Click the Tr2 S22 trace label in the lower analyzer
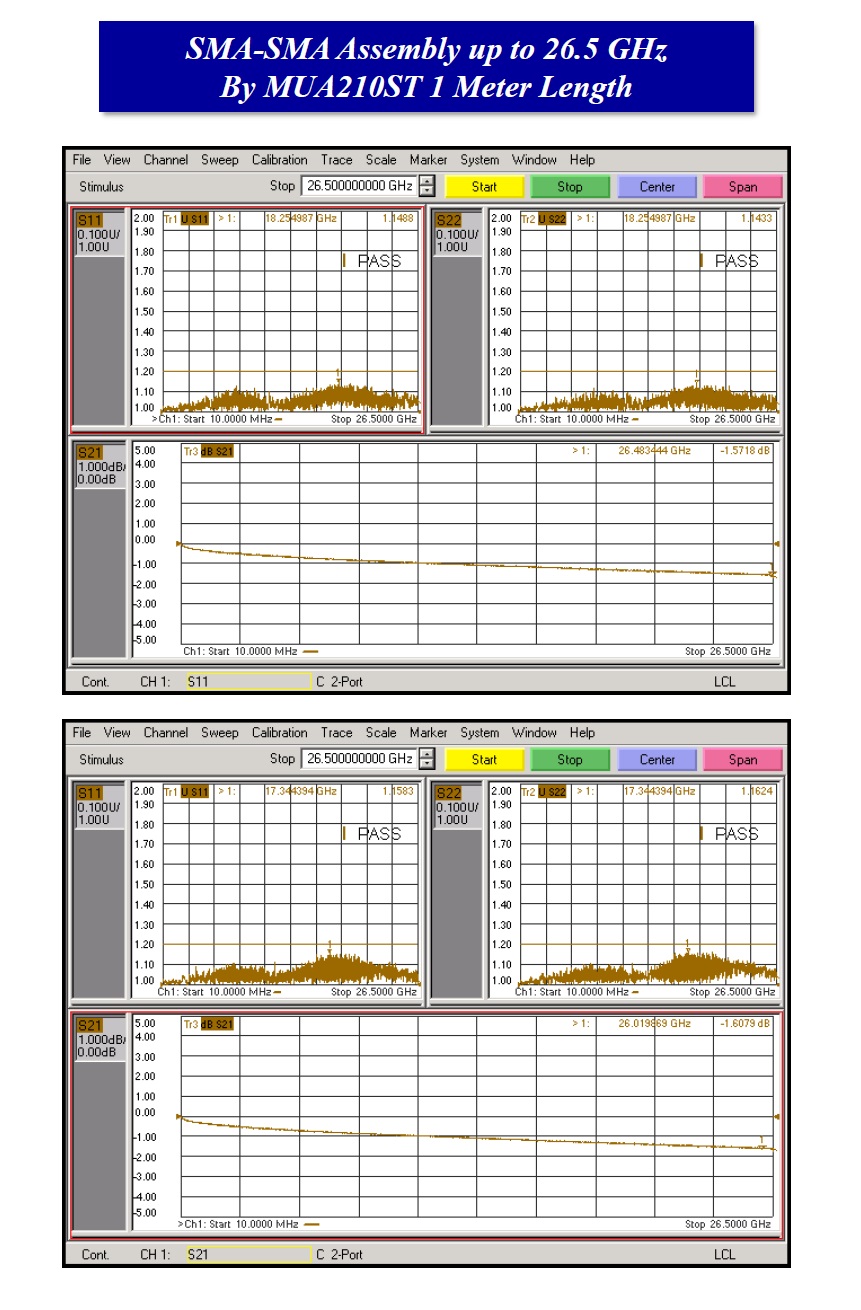861x1310 pixels. point(544,792)
